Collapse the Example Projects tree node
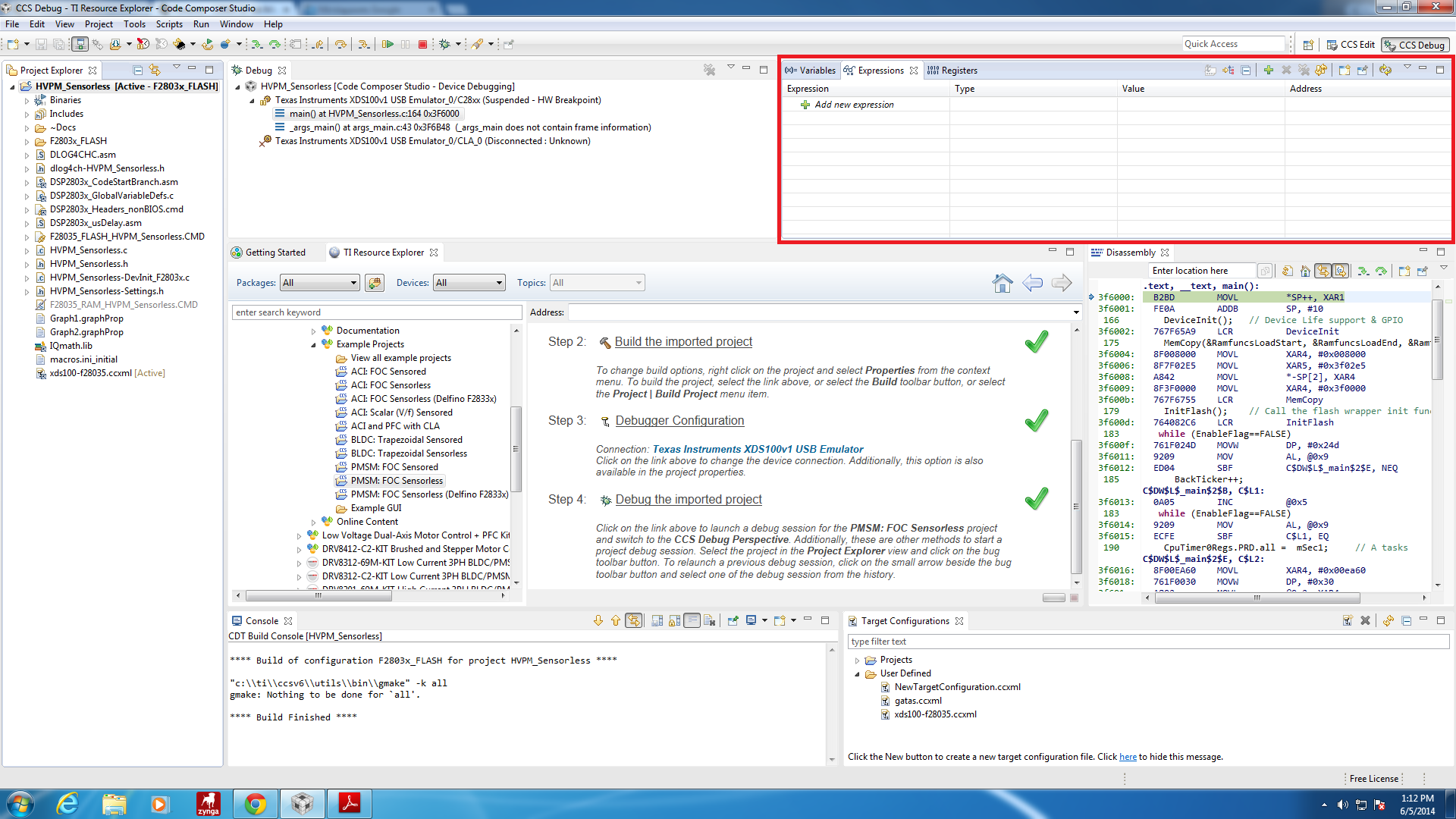This screenshot has width=1456, height=819. click(x=312, y=344)
